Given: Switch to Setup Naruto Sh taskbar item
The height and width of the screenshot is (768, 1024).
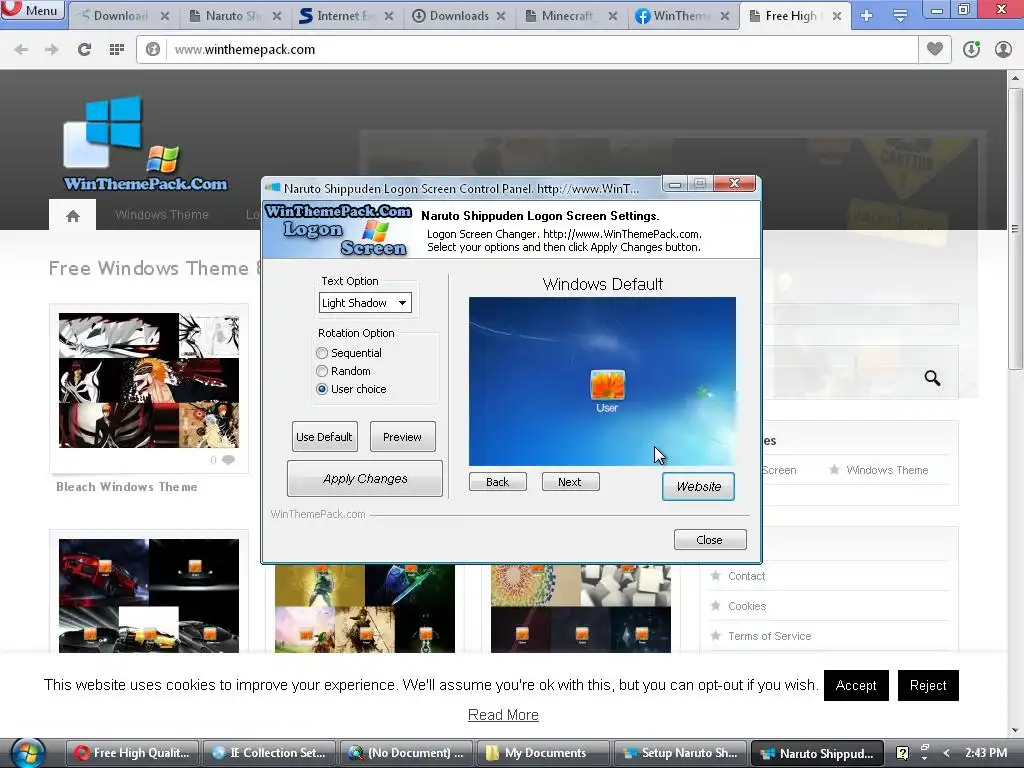Looking at the screenshot, I should pos(680,753).
